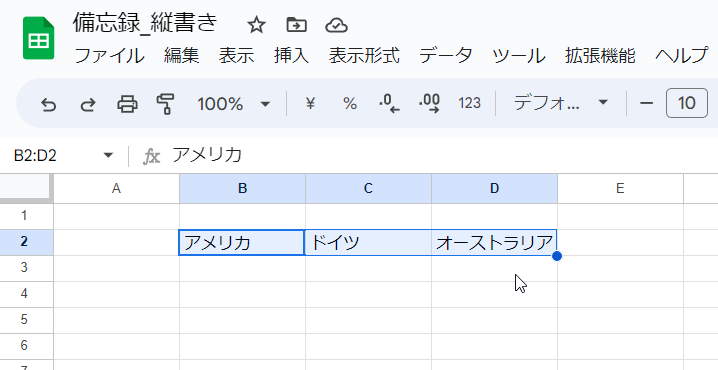Screen dimensions: 718x370
Task: Increase decimal places icon
Action: point(430,103)
